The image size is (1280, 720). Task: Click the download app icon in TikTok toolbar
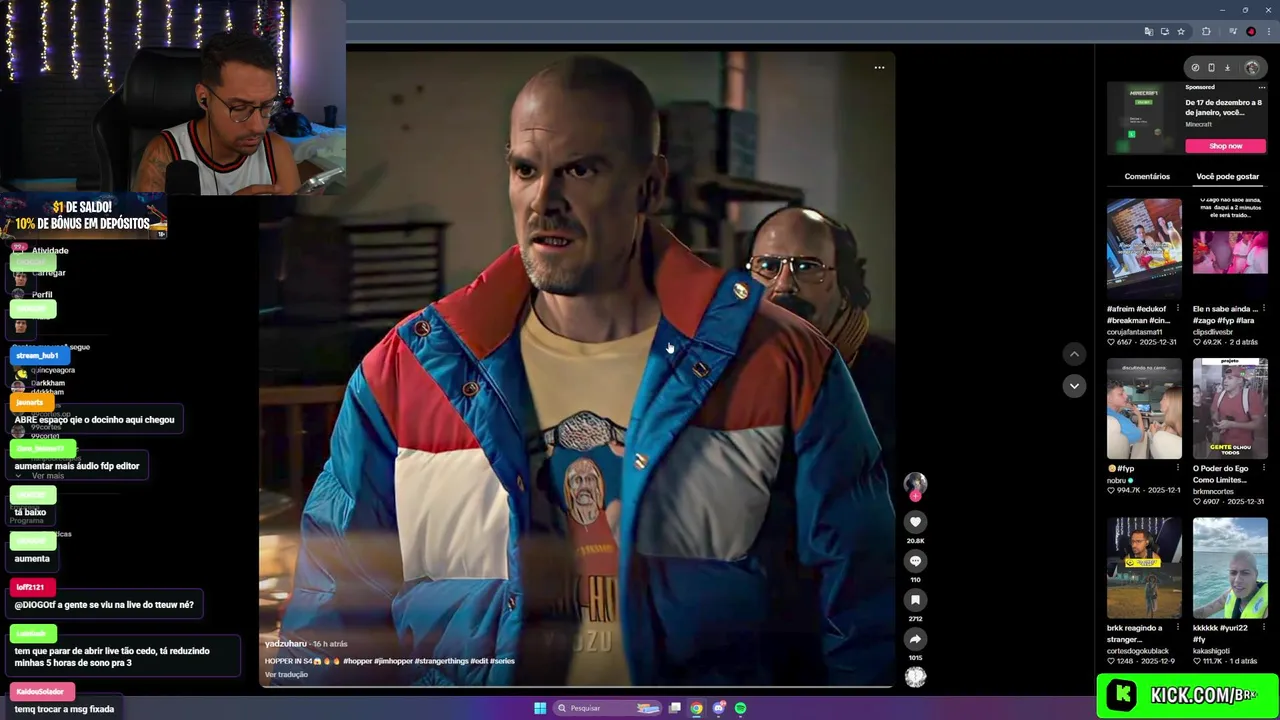click(1227, 68)
